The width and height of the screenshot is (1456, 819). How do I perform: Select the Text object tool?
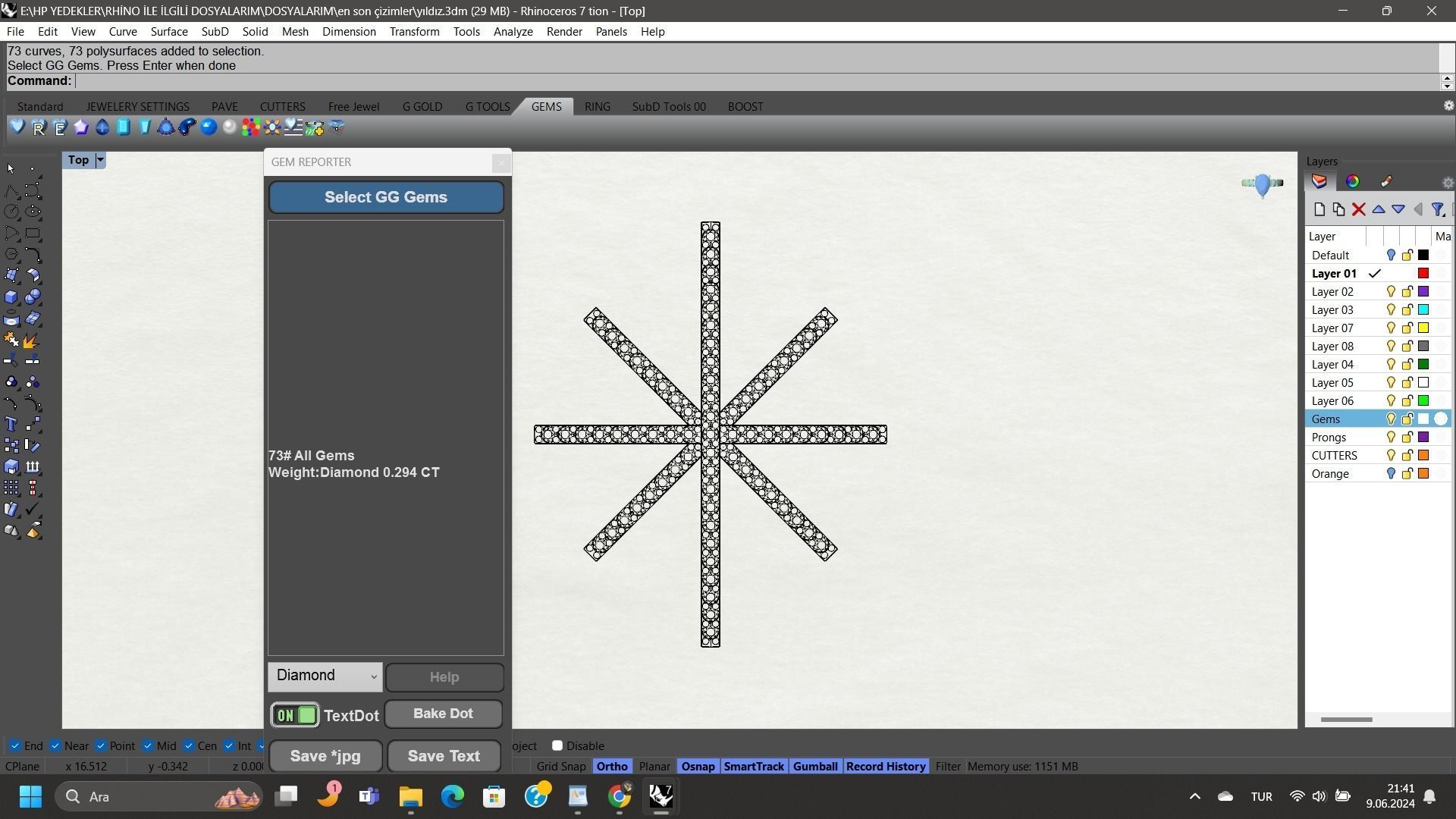pyautogui.click(x=11, y=424)
